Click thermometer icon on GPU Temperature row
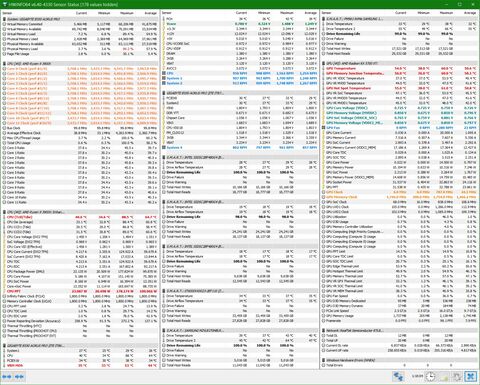 click(x=324, y=68)
